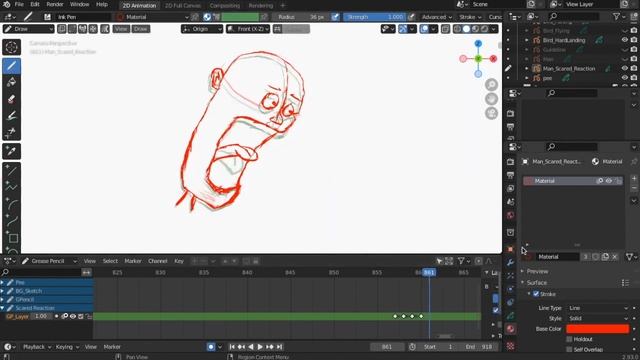Open the Line Type dropdown
Screen dimensions: 640x360
click(x=598, y=308)
